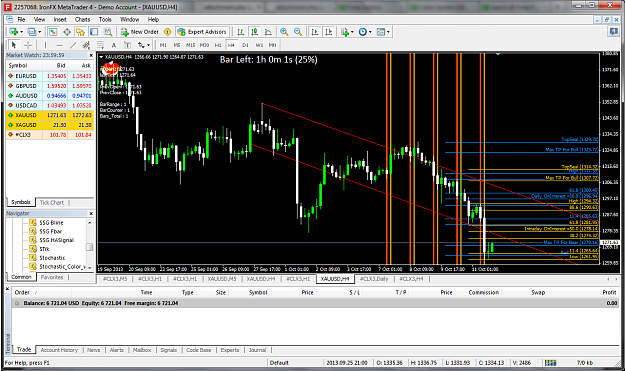Select the Text tool labeled A
This screenshot has width=625, height=371.
[114, 45]
